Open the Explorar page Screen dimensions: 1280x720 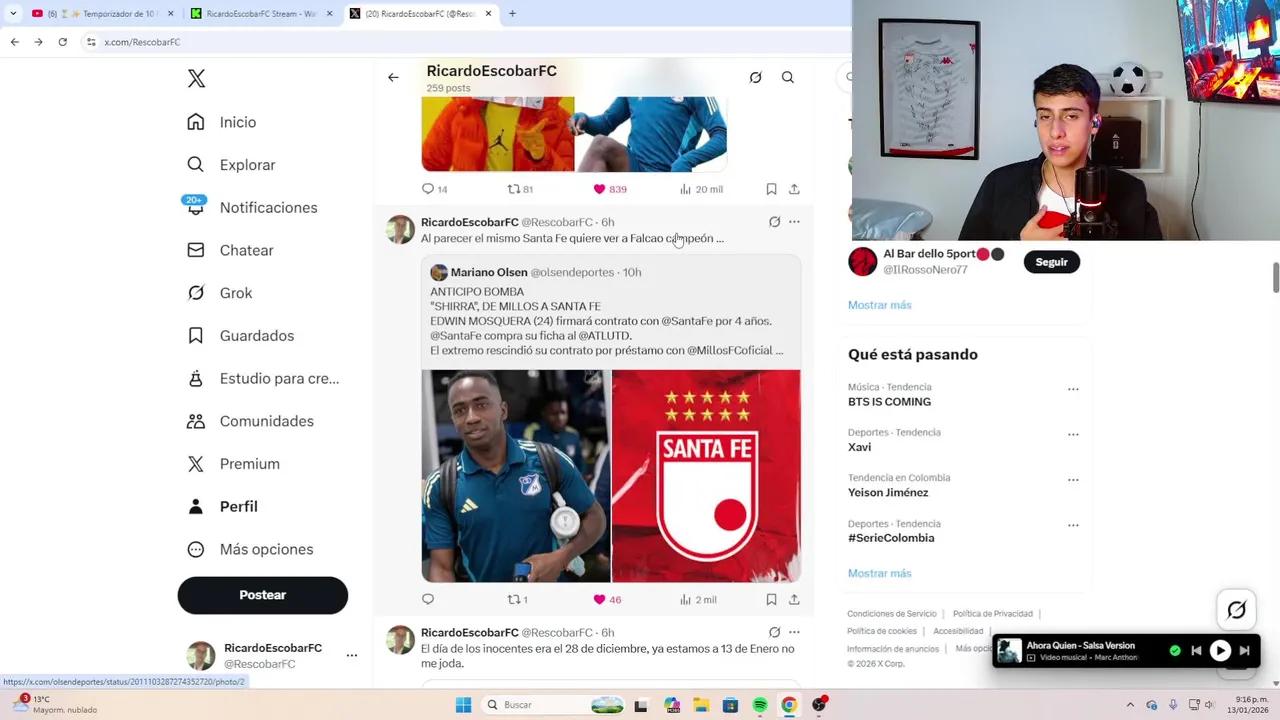[x=231, y=165]
